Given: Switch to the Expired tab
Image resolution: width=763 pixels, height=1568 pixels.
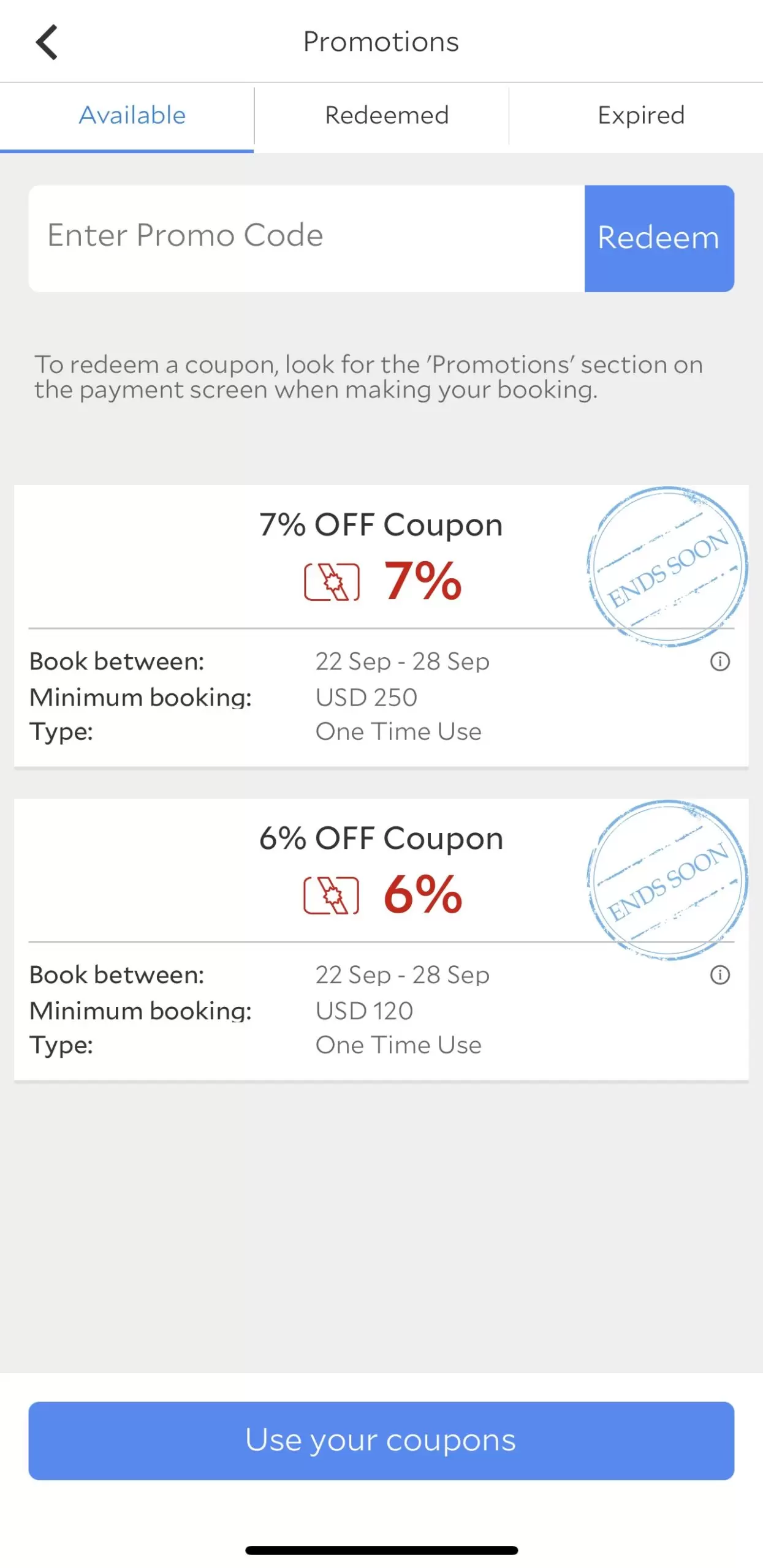Looking at the screenshot, I should click(x=641, y=115).
